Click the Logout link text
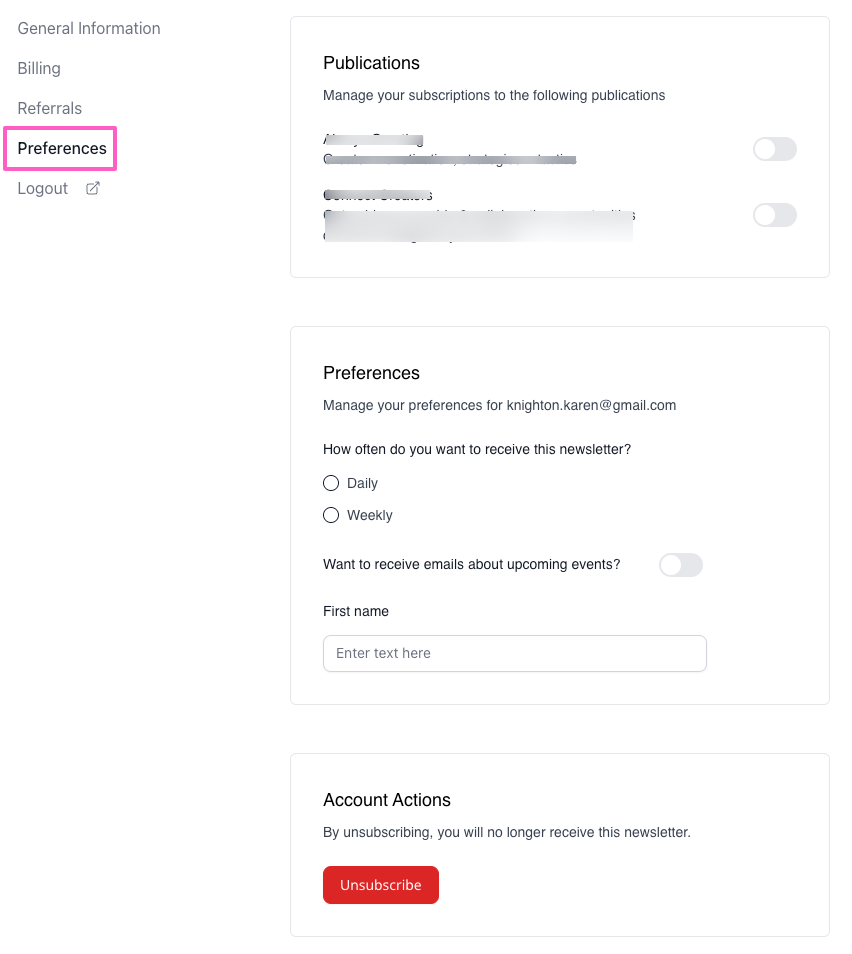 click(43, 188)
